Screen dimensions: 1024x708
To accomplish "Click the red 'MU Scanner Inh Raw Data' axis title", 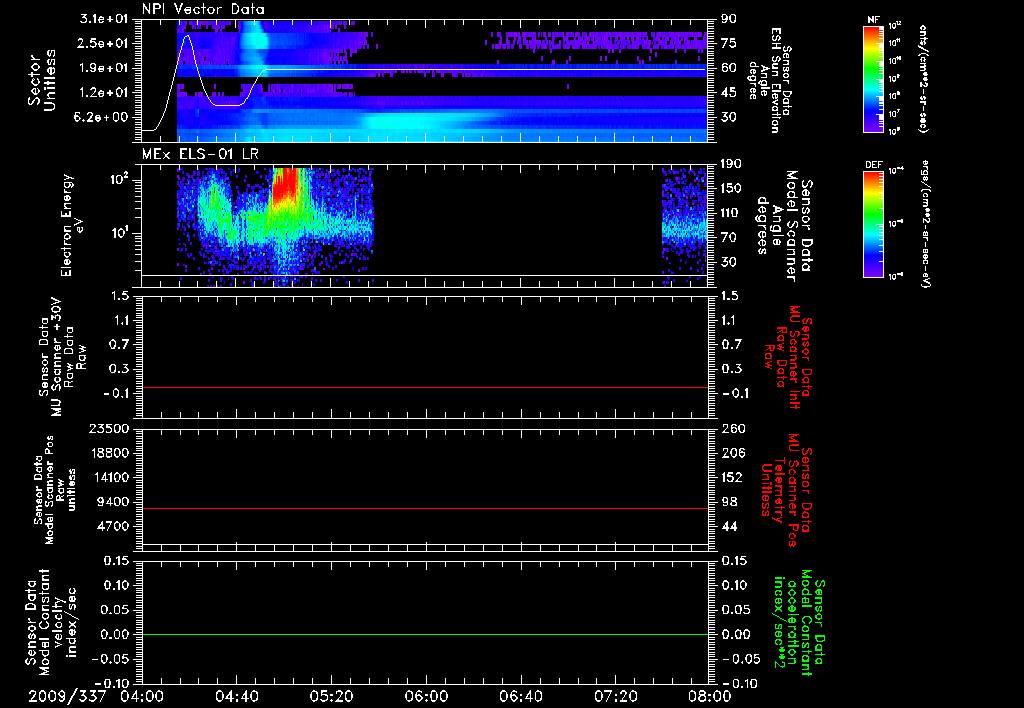I will click(x=788, y=357).
